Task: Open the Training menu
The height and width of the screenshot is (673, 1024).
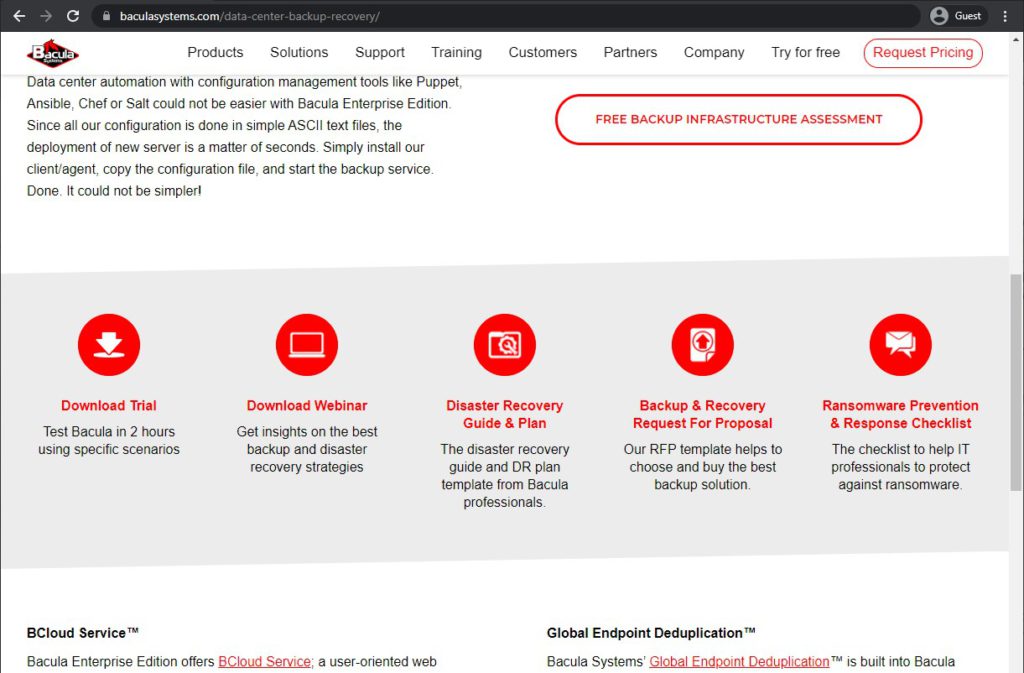Action: pos(456,52)
